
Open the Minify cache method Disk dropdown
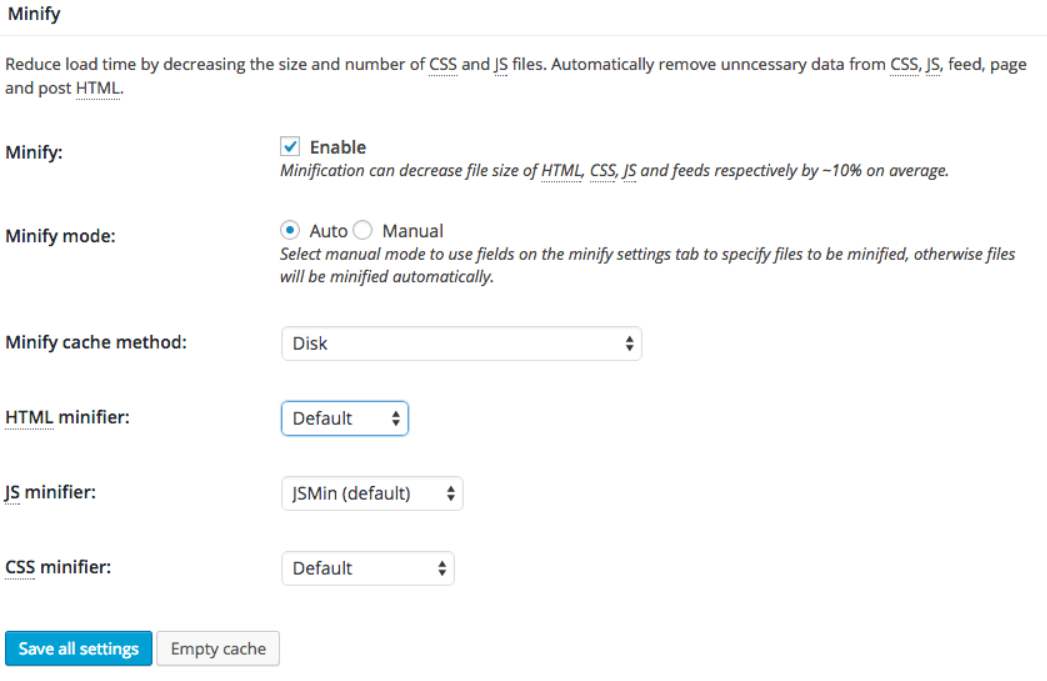pos(461,343)
